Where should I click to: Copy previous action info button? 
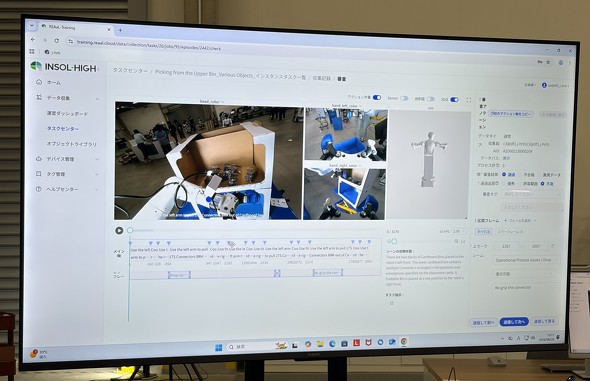(511, 113)
